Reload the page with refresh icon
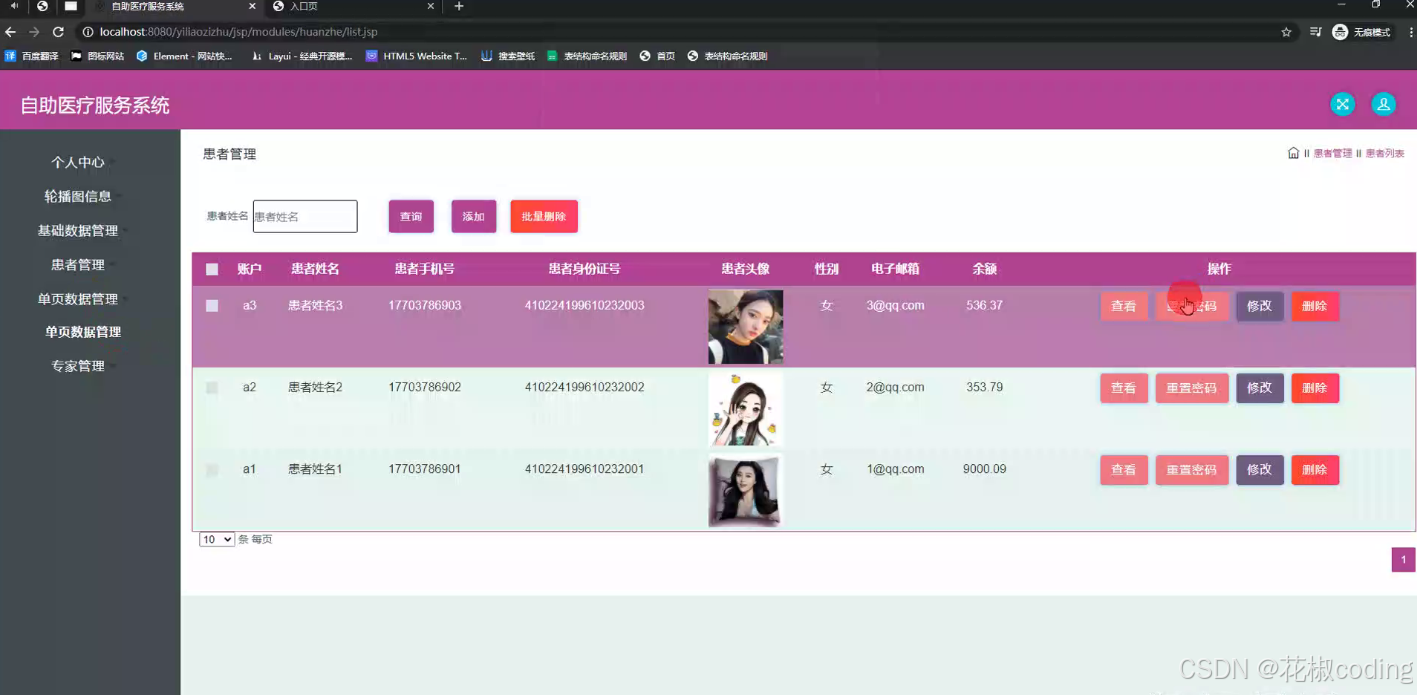Image resolution: width=1417 pixels, height=695 pixels. tap(58, 32)
